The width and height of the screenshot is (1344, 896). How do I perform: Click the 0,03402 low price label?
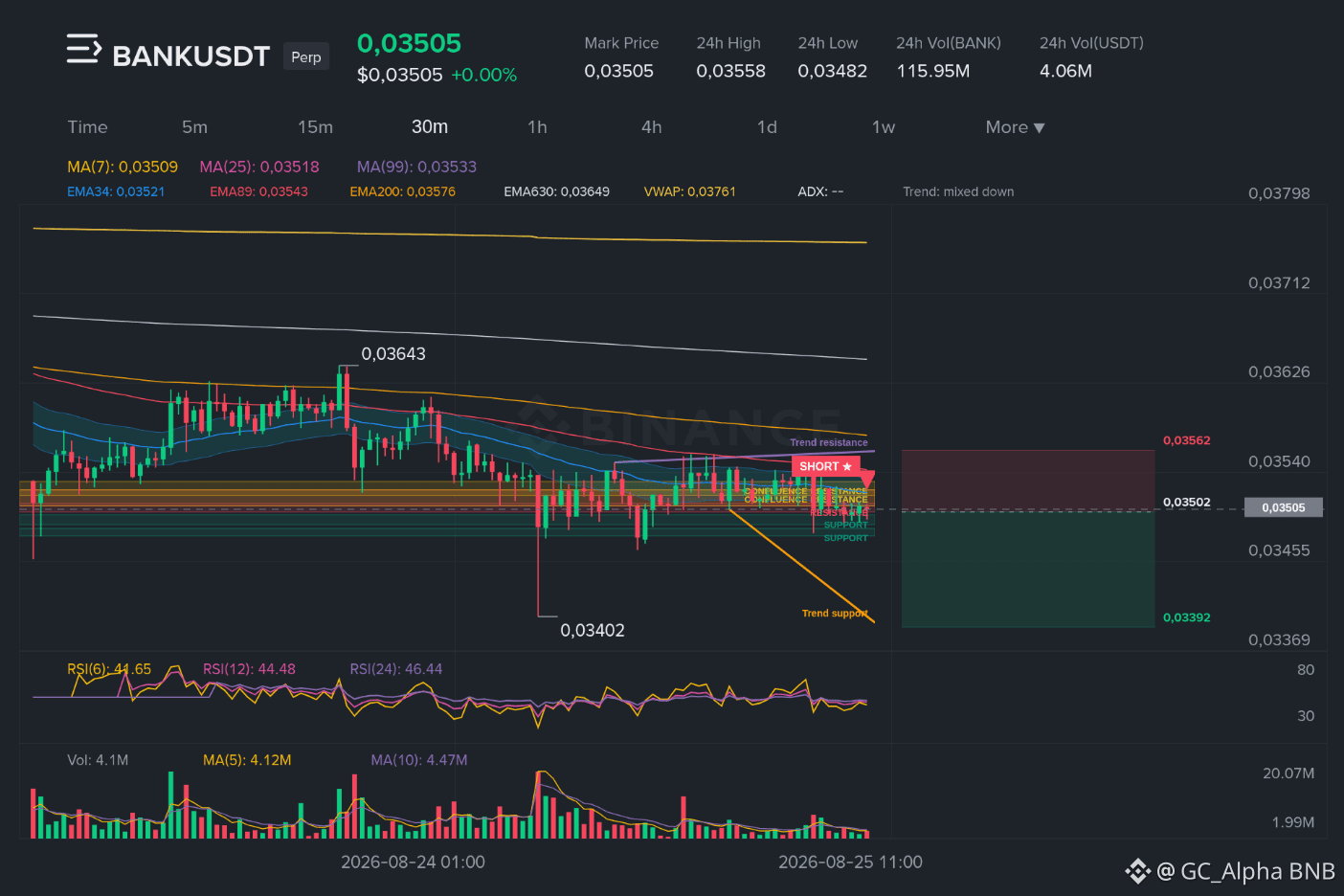(x=593, y=631)
